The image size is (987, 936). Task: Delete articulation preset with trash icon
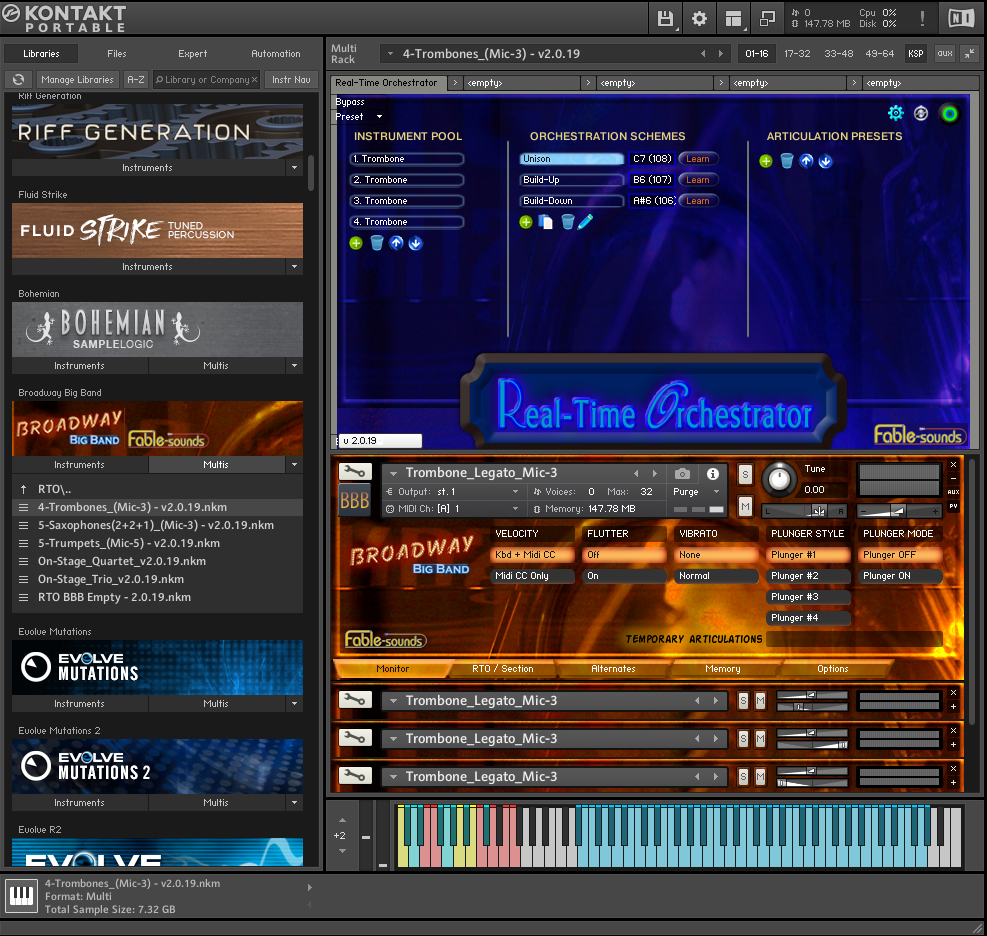[x=786, y=161]
